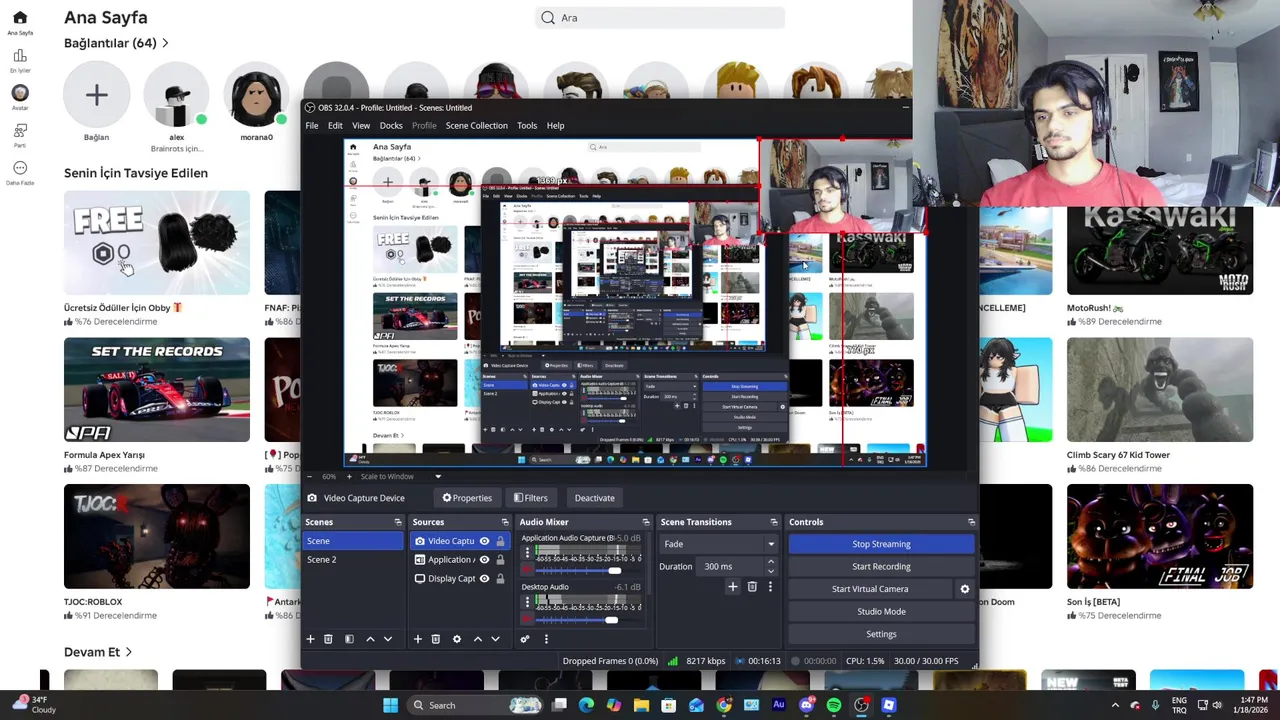Toggle visibility of Application Audio source
This screenshot has width=1280, height=720.
(484, 560)
